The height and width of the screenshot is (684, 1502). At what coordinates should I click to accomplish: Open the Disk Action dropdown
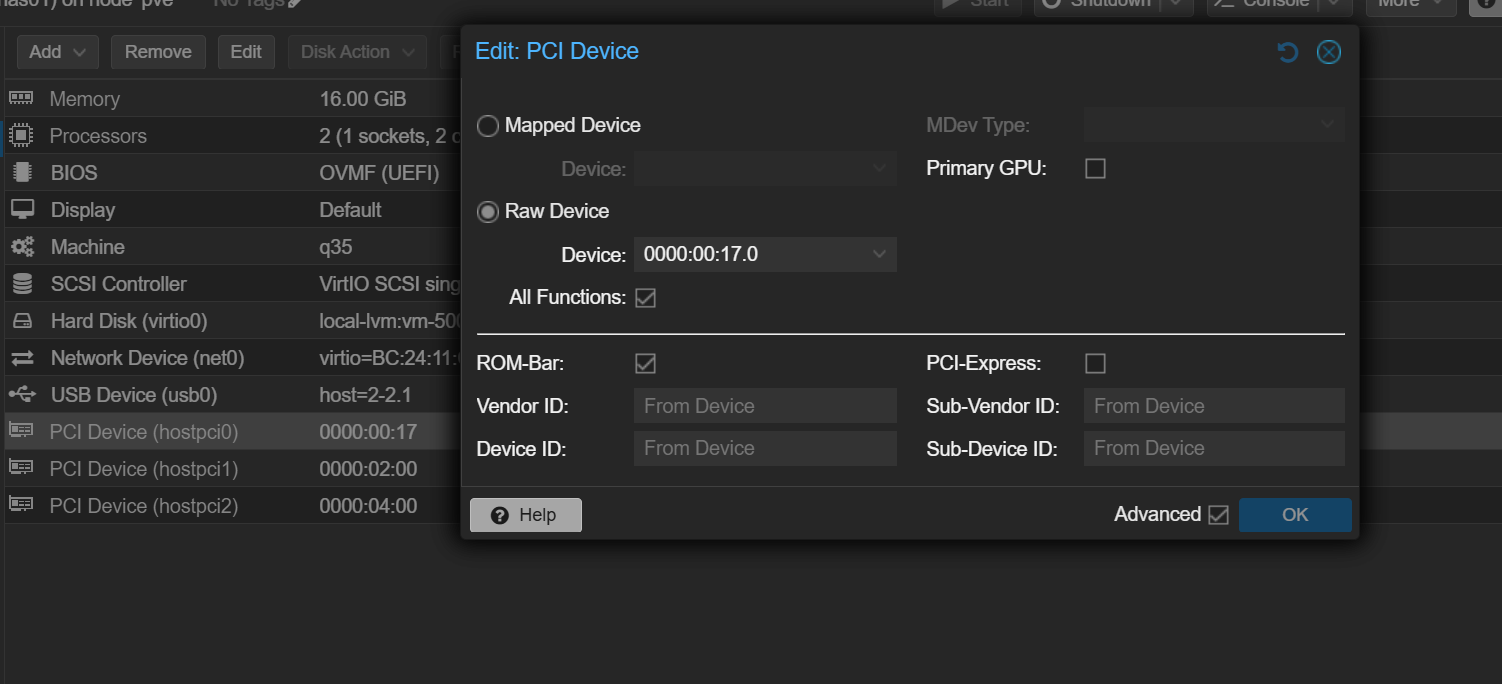[357, 52]
